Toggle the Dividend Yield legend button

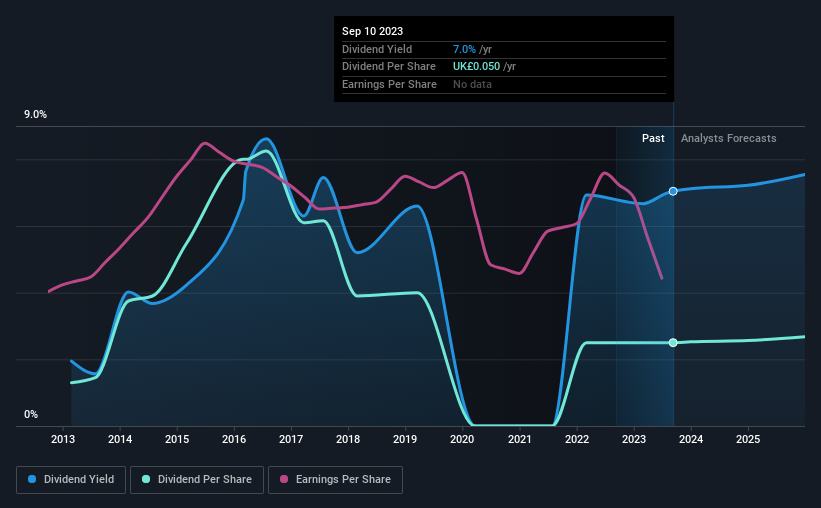[x=71, y=480]
